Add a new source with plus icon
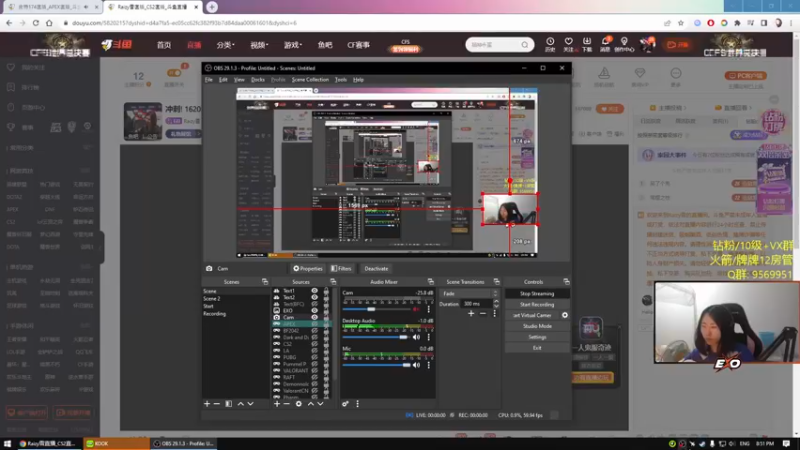 click(277, 404)
